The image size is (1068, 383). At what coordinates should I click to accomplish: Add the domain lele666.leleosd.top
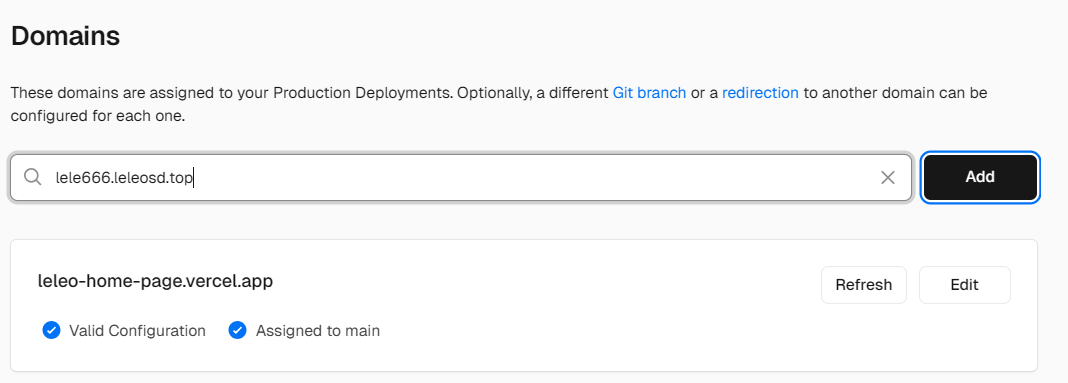point(979,177)
